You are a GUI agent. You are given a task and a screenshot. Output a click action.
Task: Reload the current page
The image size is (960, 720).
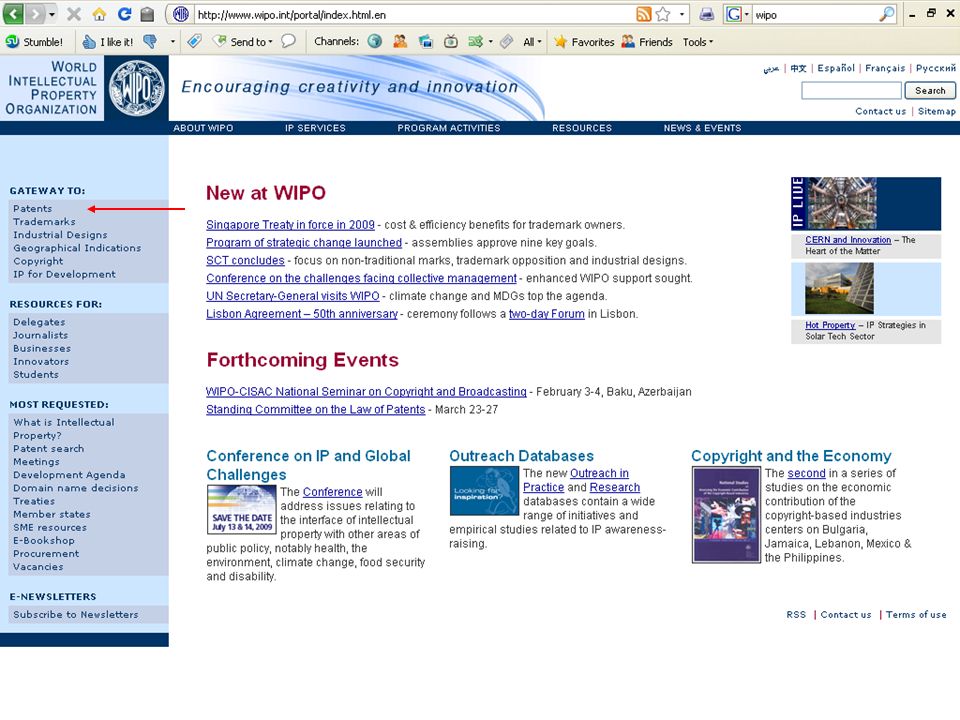click(124, 14)
